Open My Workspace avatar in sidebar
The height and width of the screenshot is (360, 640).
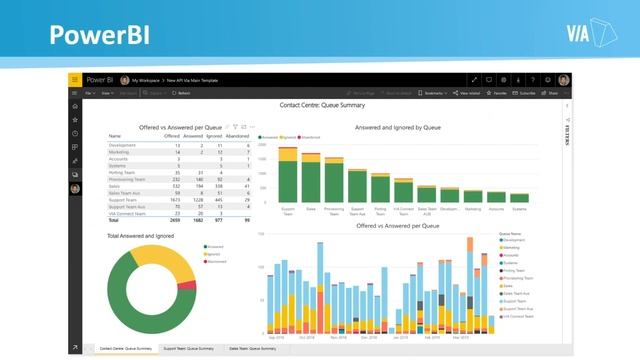tap(75, 189)
